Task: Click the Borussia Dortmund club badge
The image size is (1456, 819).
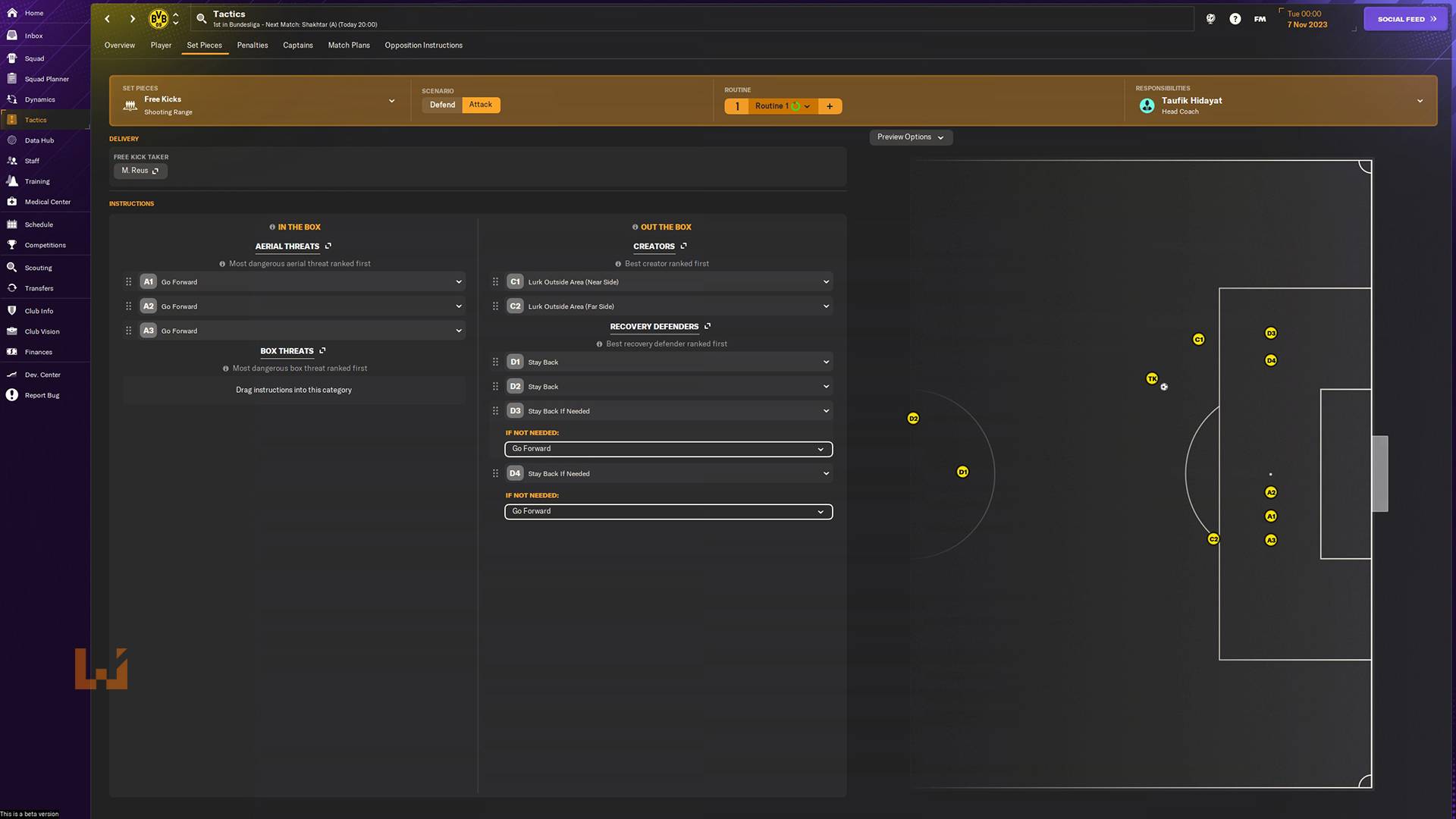Action: 158,19
